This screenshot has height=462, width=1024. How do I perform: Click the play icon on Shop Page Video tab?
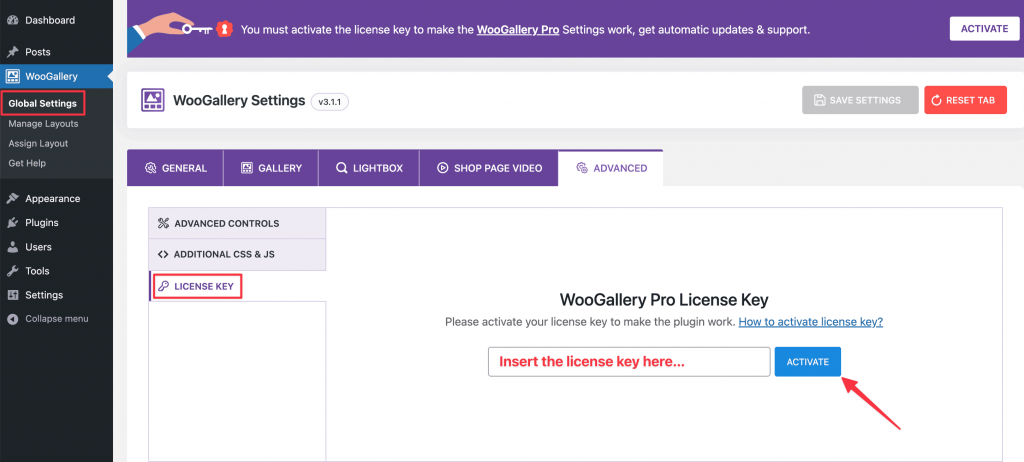point(442,169)
